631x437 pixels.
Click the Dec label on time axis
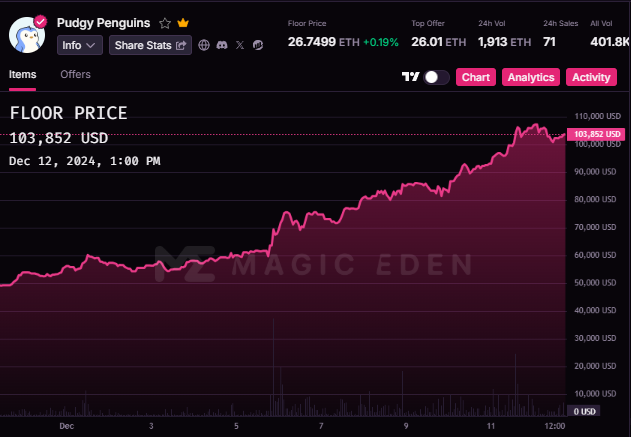66,426
